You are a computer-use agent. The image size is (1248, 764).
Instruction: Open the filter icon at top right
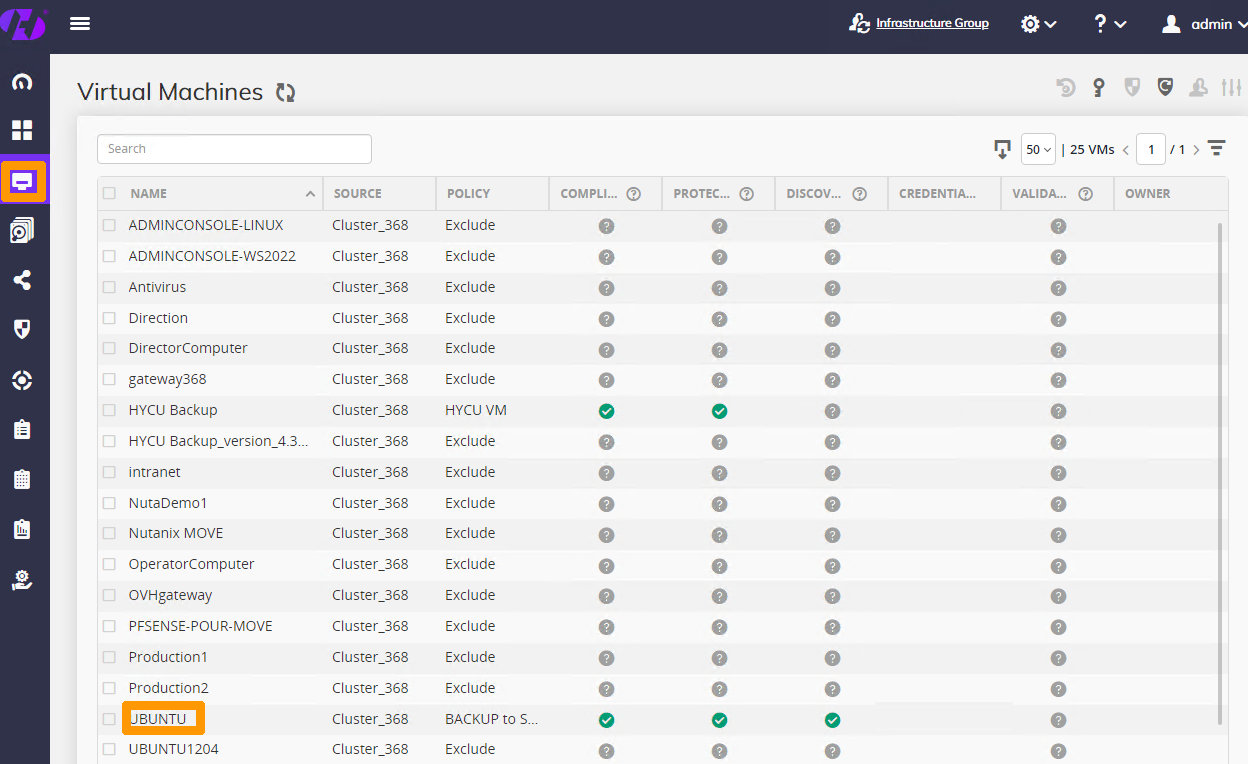pyautogui.click(x=1216, y=149)
